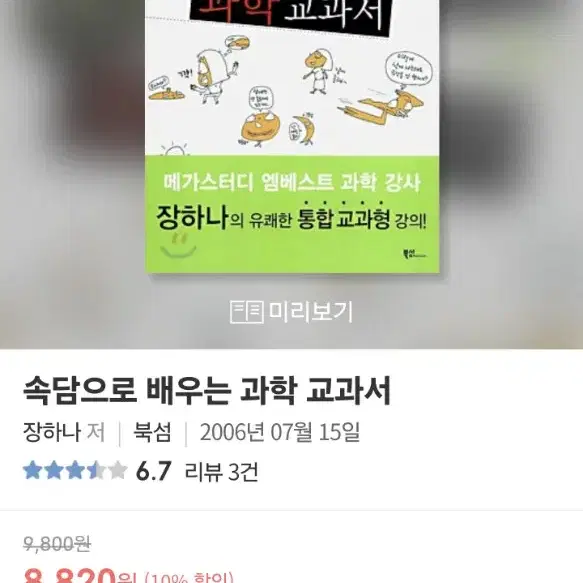Tap the open-book preview icon
Image resolution: width=583 pixels, height=583 pixels.
[247, 312]
